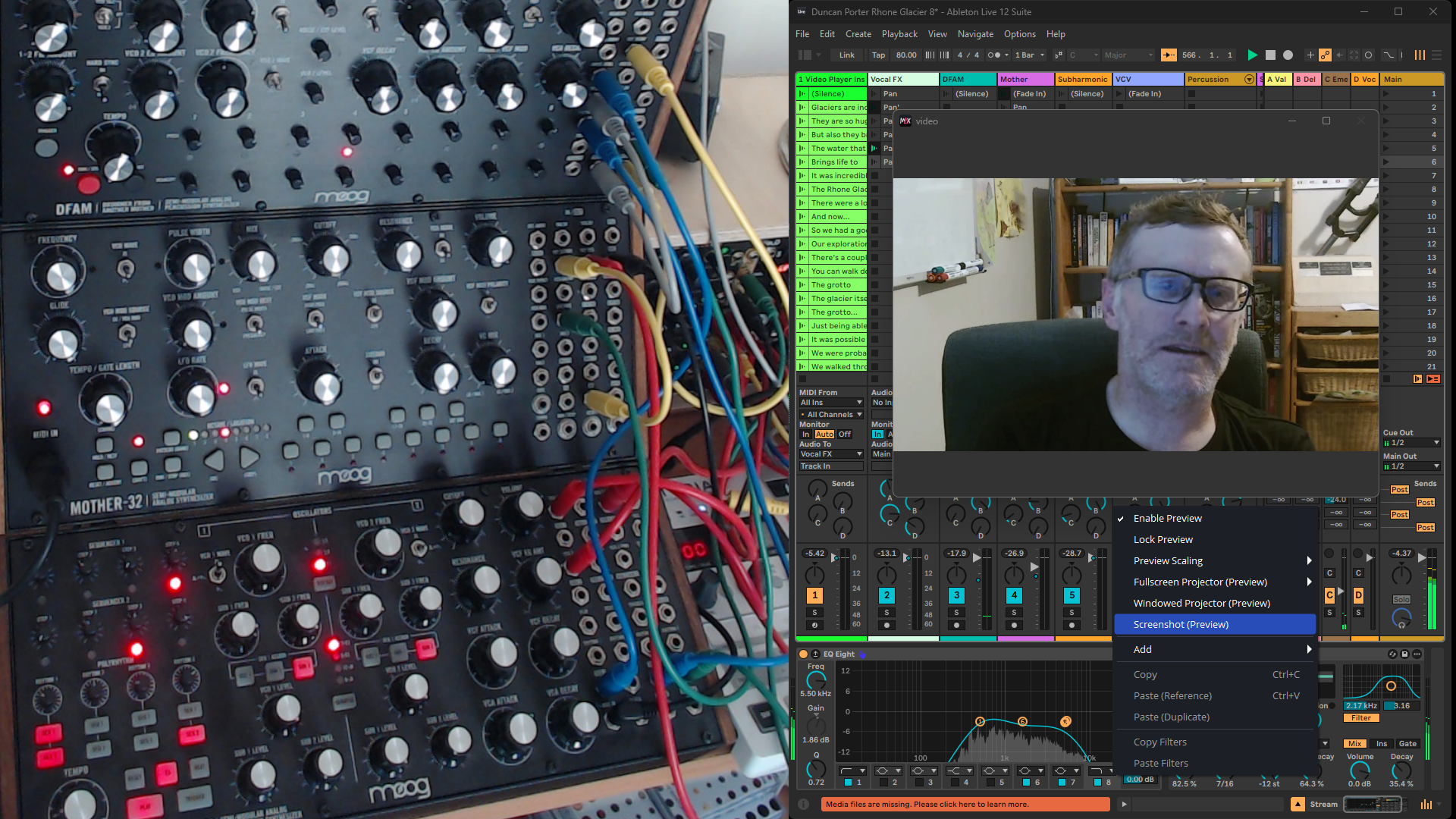Image resolution: width=1456 pixels, height=819 pixels.
Task: Click the Stop All Clips icon in Main
Action: click(1387, 379)
